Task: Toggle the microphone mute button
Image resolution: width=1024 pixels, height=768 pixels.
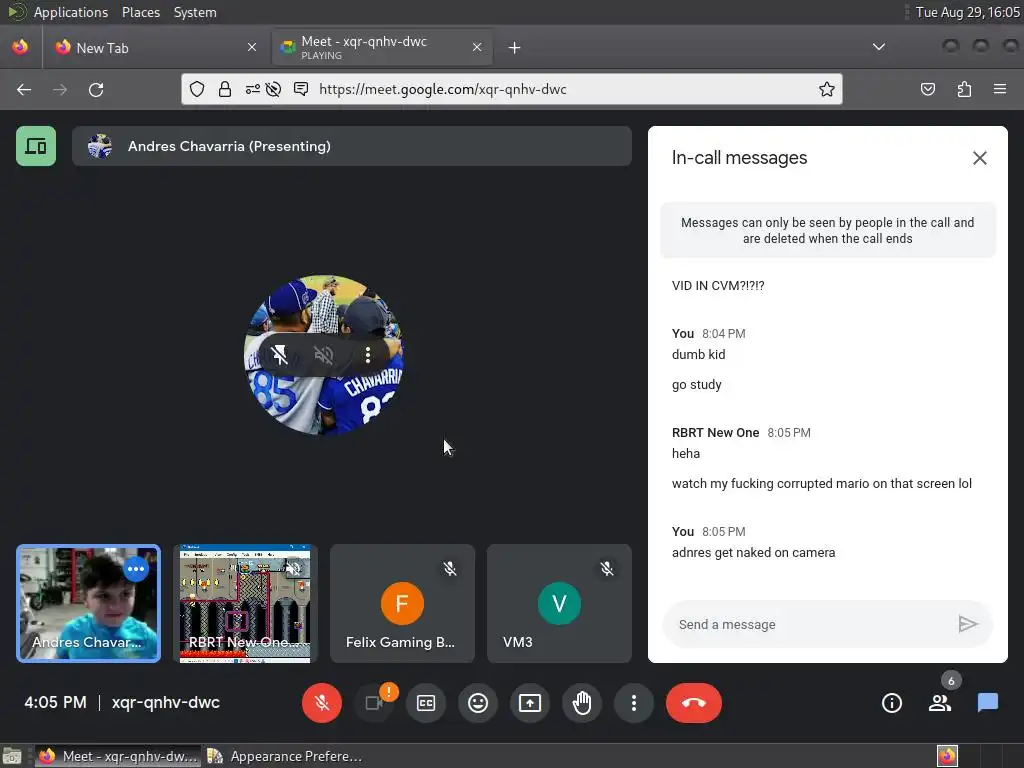Action: [321, 703]
